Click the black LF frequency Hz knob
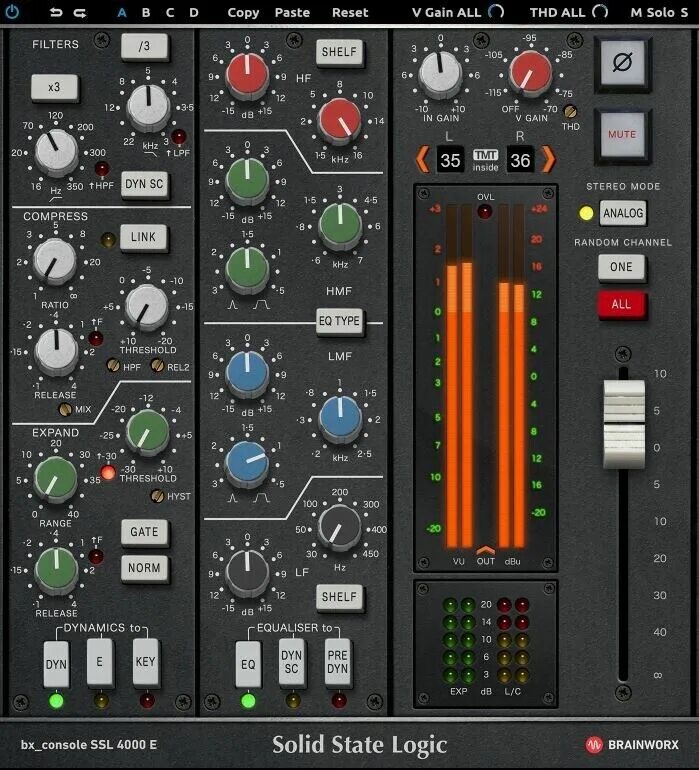Viewport: 699px width, 770px height. click(339, 528)
